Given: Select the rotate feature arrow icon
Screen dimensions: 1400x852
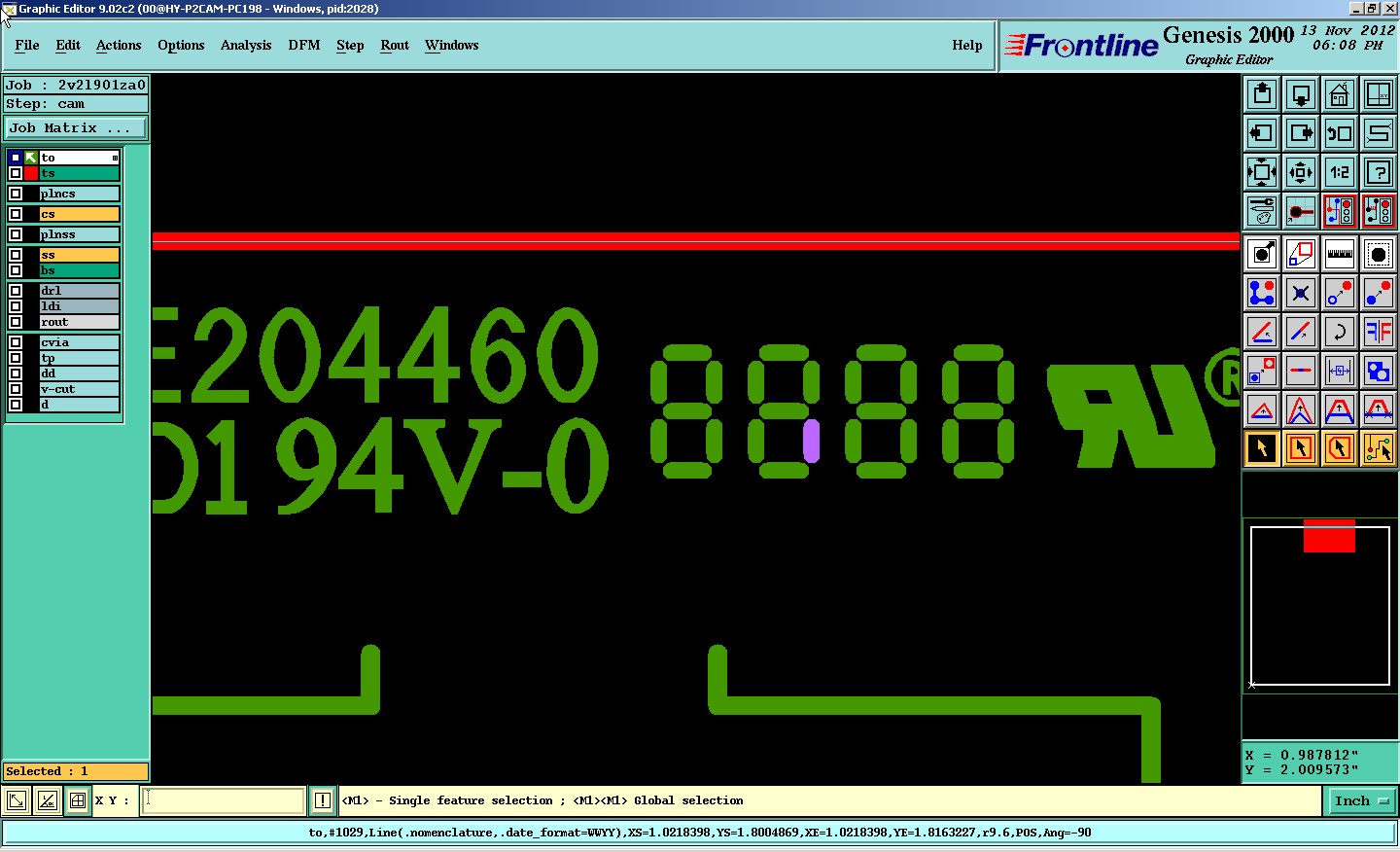Looking at the screenshot, I should pos(1340,332).
